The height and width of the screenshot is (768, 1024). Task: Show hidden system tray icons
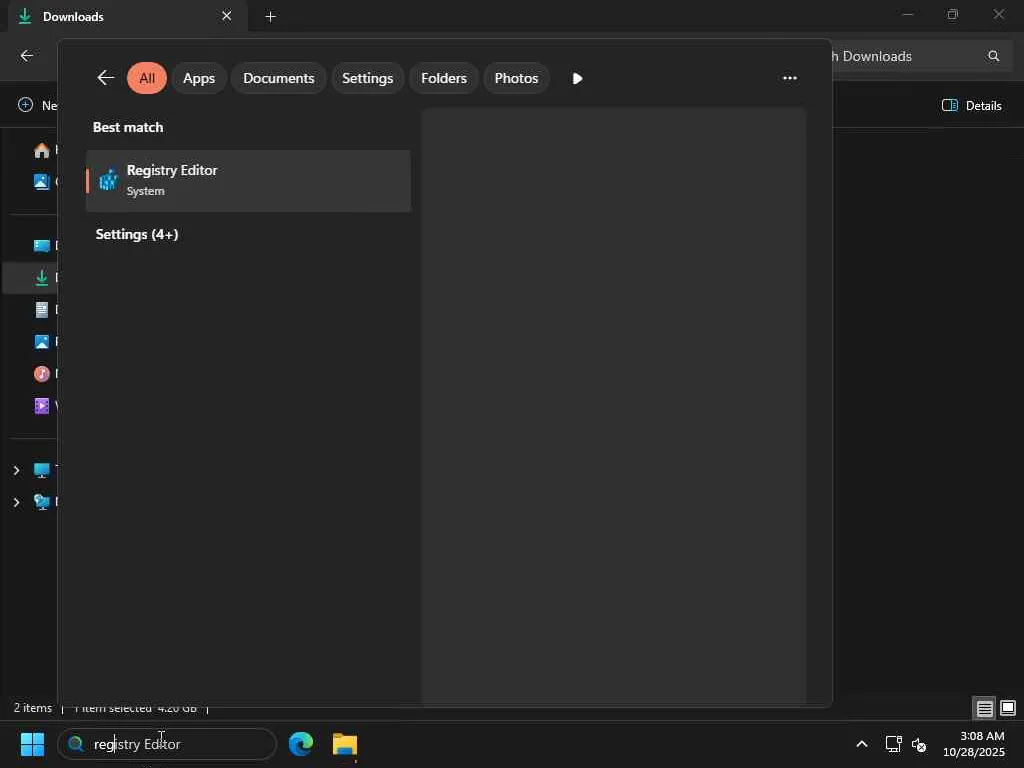[861, 744]
